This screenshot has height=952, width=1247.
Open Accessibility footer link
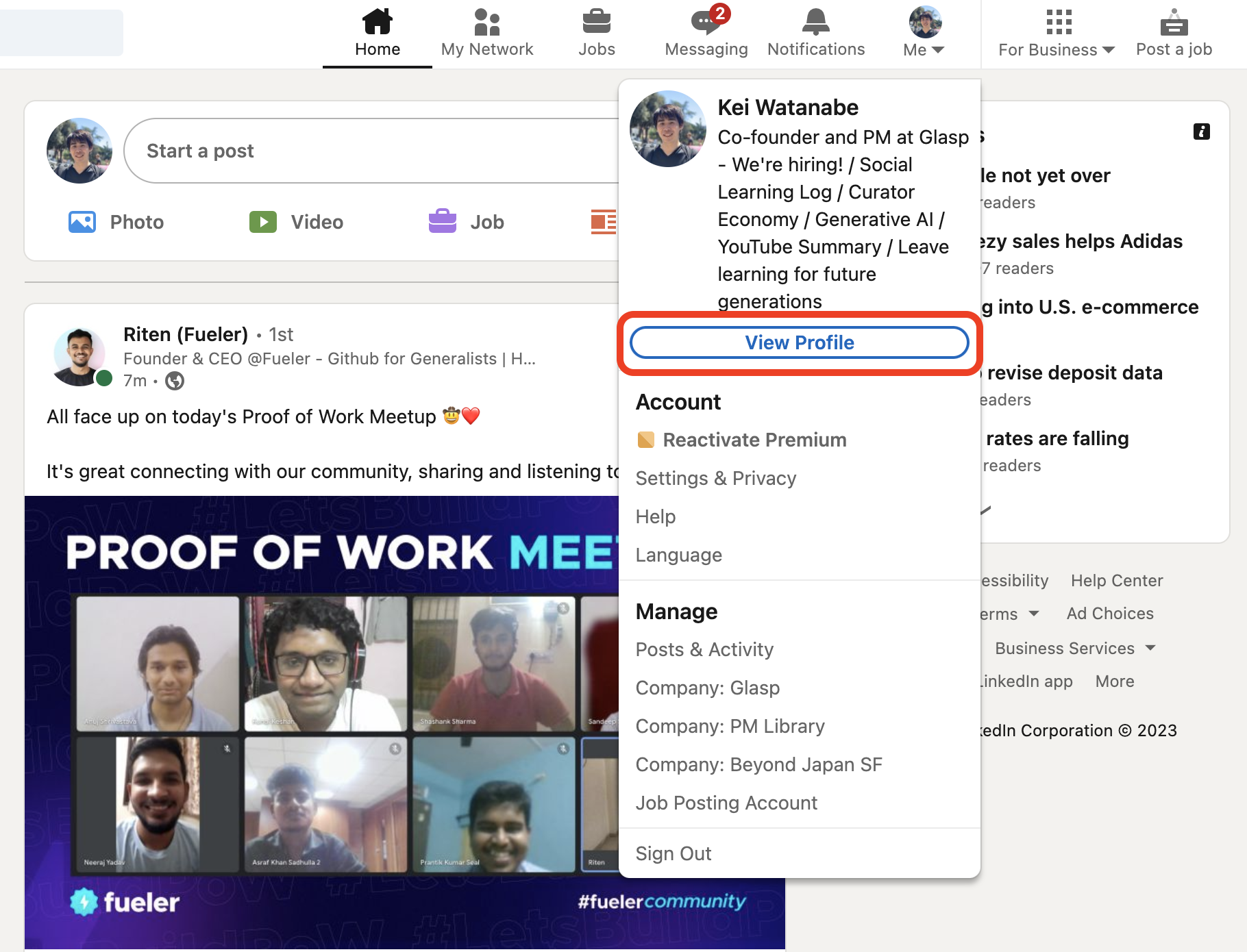(1015, 581)
